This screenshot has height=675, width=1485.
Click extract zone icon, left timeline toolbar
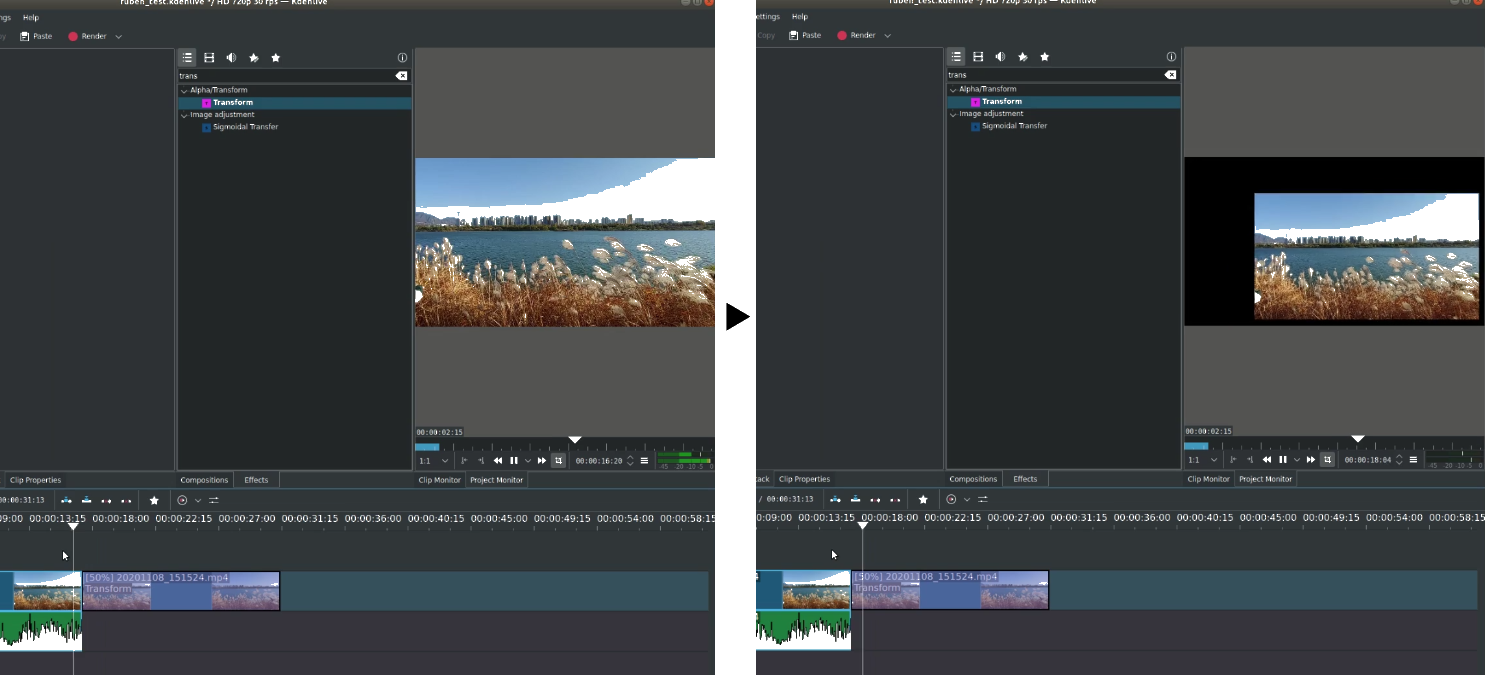106,500
